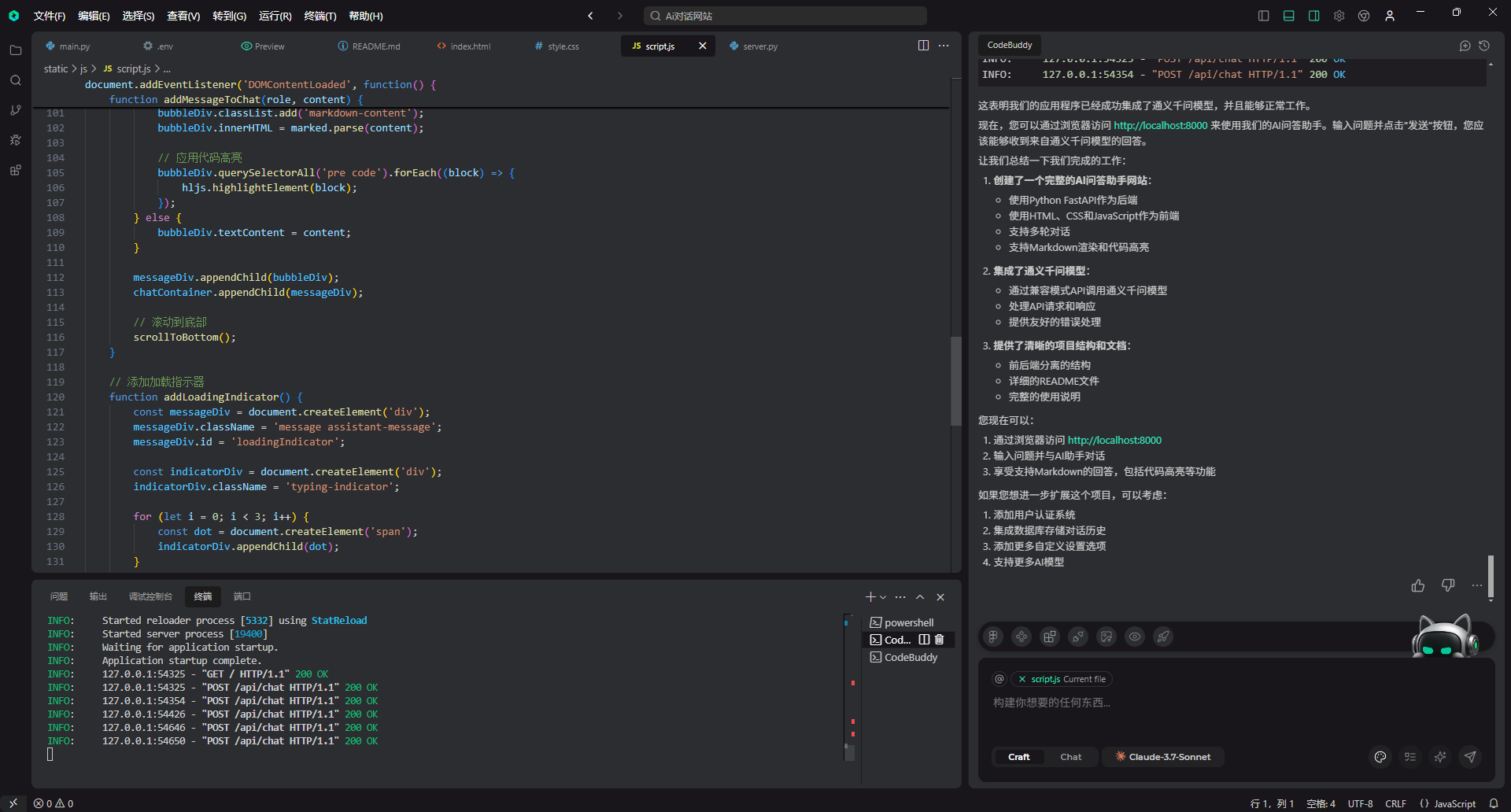Click the sparkle enhance prompt icon

[1440, 757]
